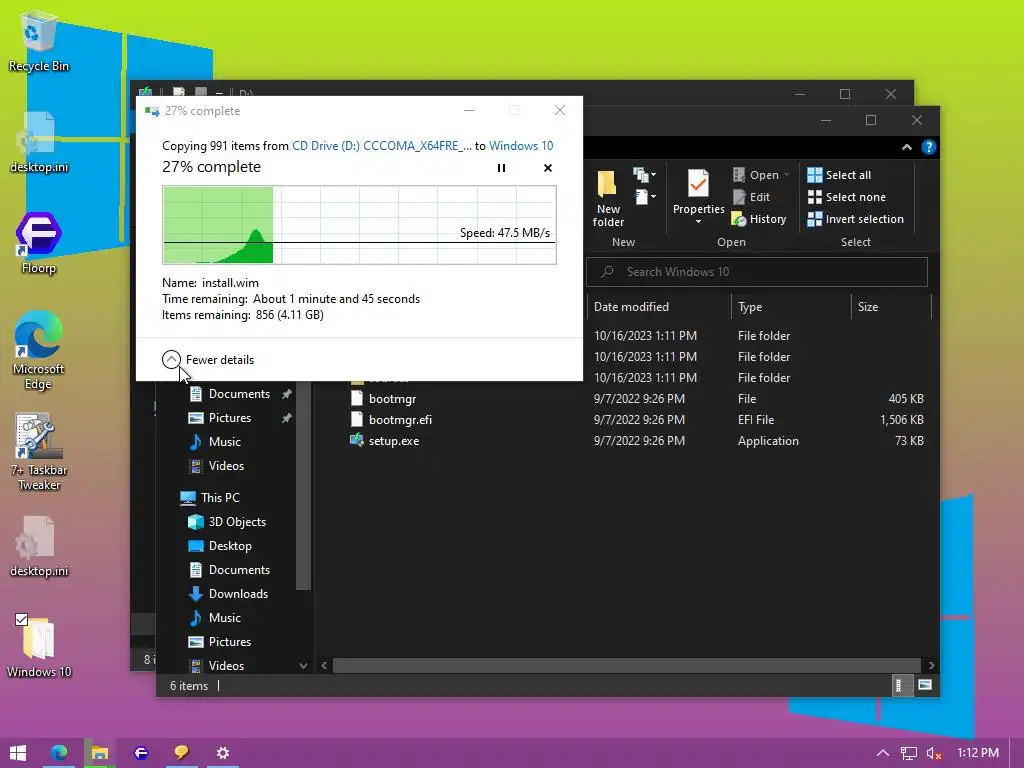Screen dimensions: 1024x768
Task: Sort by the Date modified column
Action: 658,307
